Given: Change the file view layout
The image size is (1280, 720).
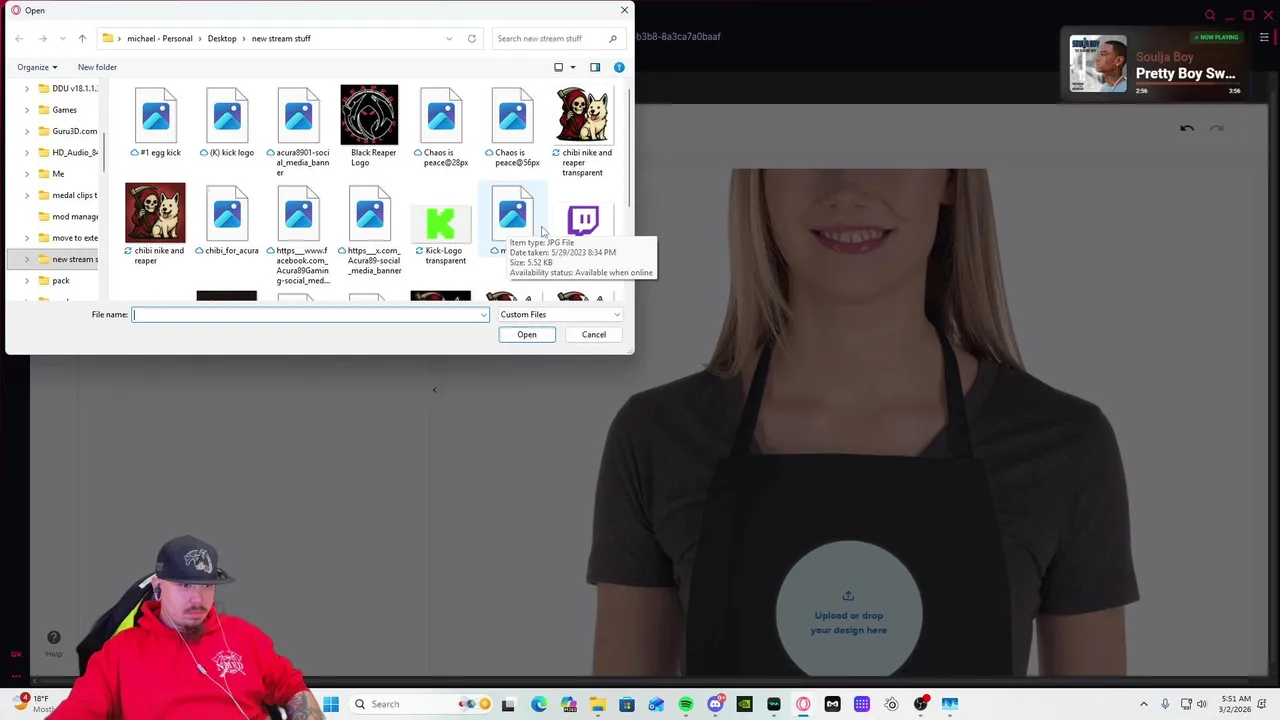Looking at the screenshot, I should (x=559, y=67).
